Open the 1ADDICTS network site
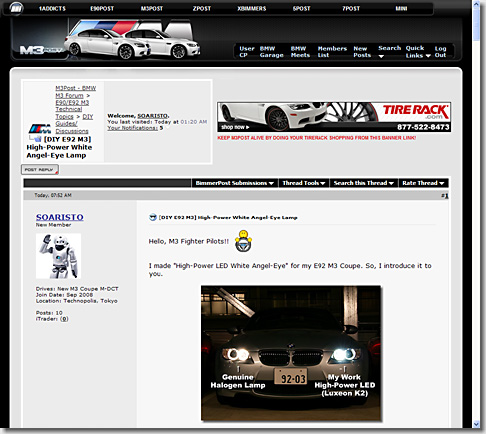Viewport: 486px width, 434px height. coord(52,9)
